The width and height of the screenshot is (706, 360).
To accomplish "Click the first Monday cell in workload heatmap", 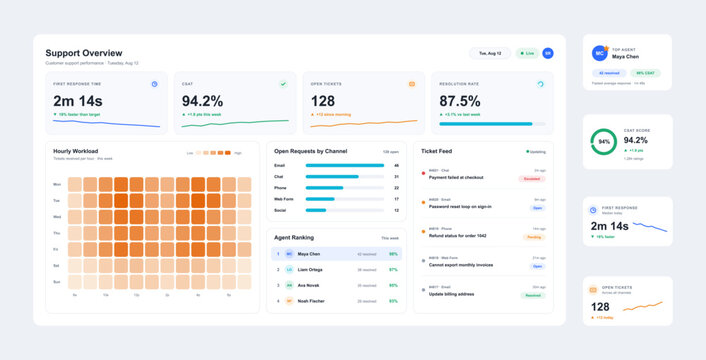I will 75,184.
